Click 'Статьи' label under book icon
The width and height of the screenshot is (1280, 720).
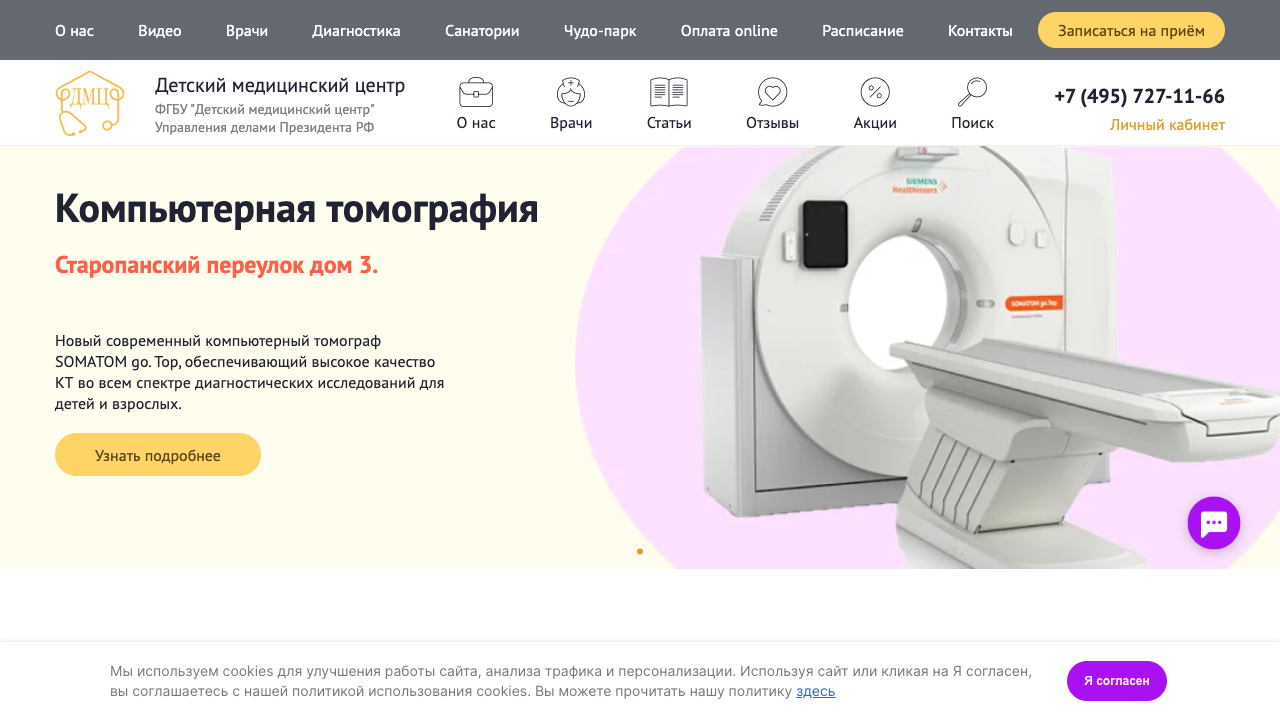pos(669,123)
